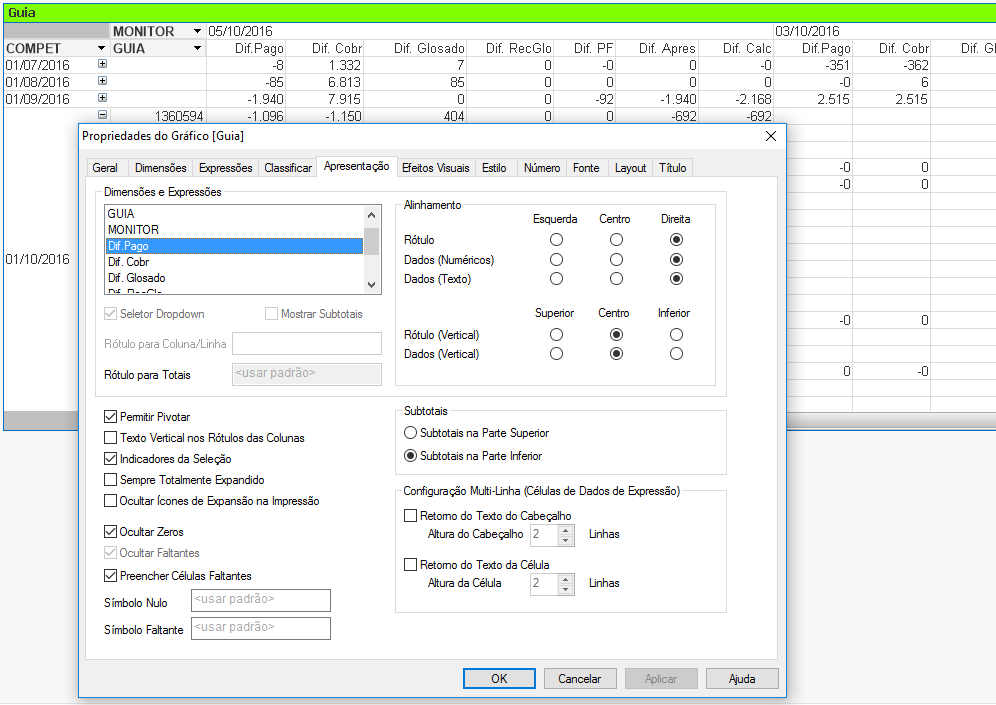
Task: Open the MONITOR field dropdown
Action: tap(197, 32)
